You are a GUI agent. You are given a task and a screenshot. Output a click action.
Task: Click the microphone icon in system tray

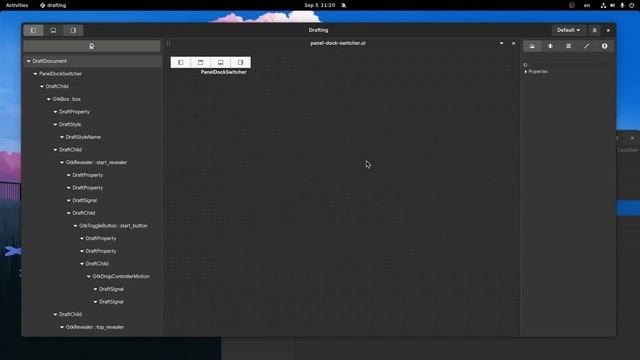pyautogui.click(x=622, y=5)
